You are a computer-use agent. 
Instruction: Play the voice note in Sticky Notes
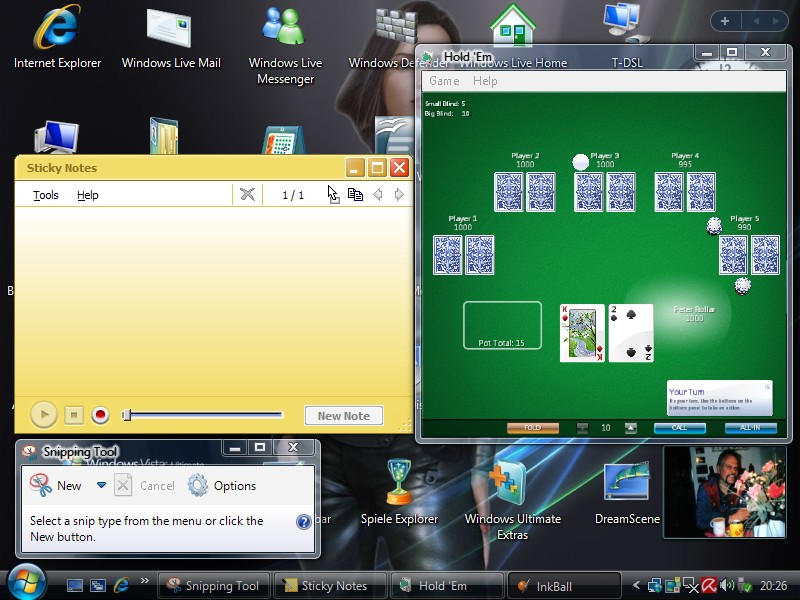tap(44, 414)
